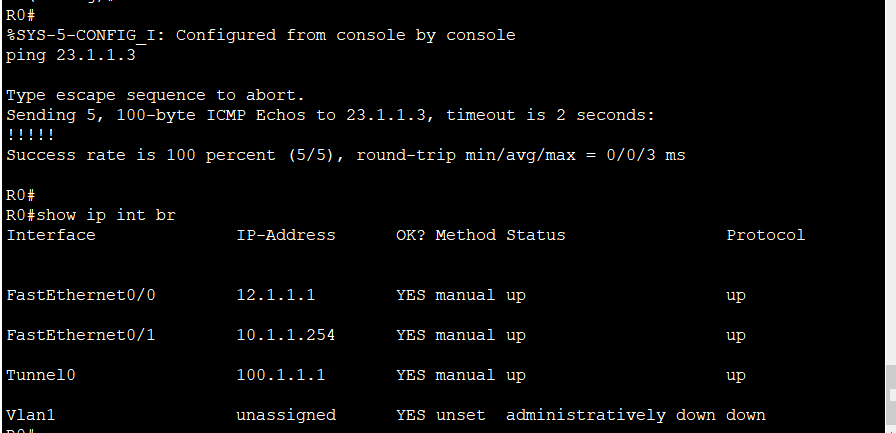Click the FastEthernet0/1 interface name
The width and height of the screenshot is (896, 433).
(x=81, y=335)
